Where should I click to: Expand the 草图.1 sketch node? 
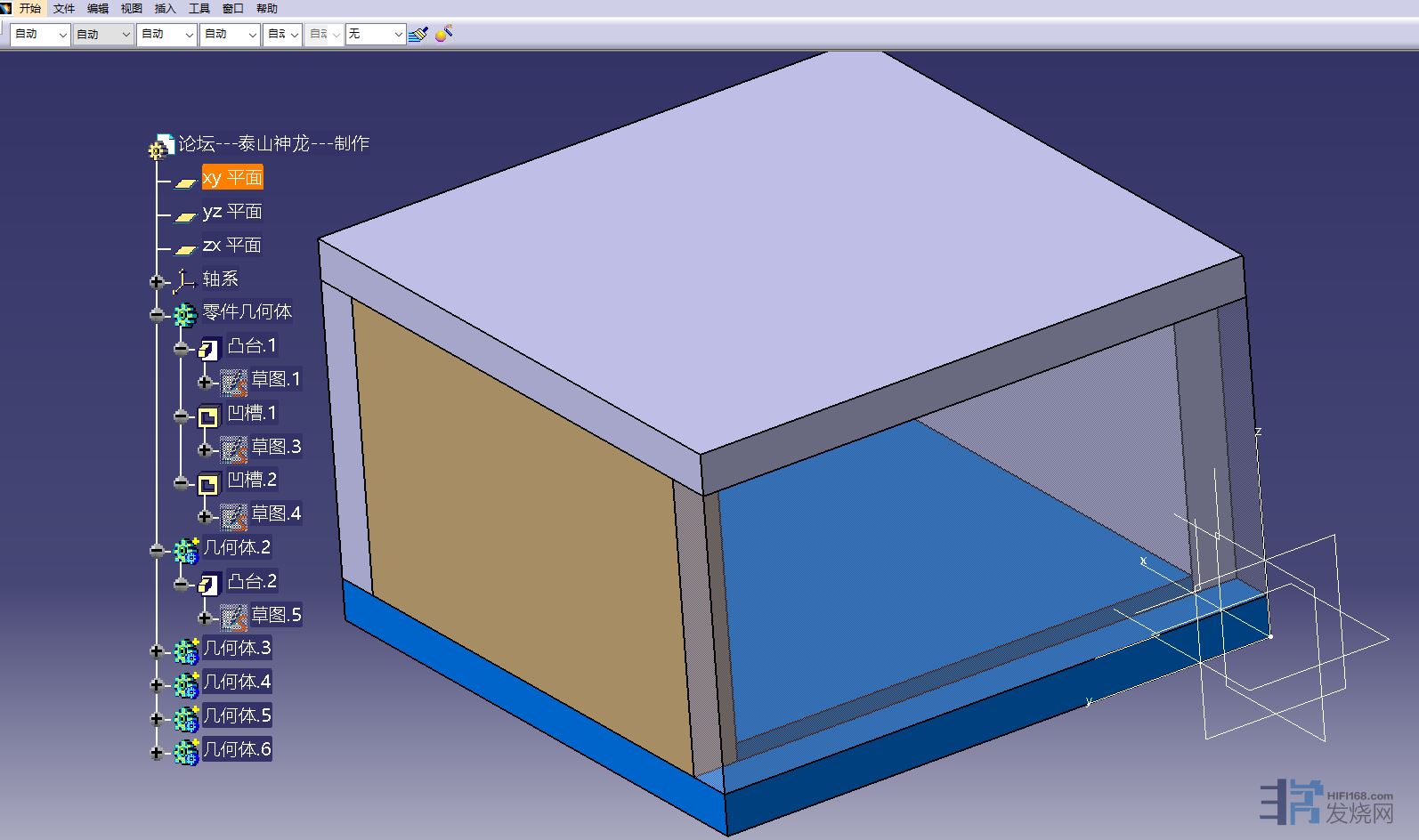pos(205,383)
